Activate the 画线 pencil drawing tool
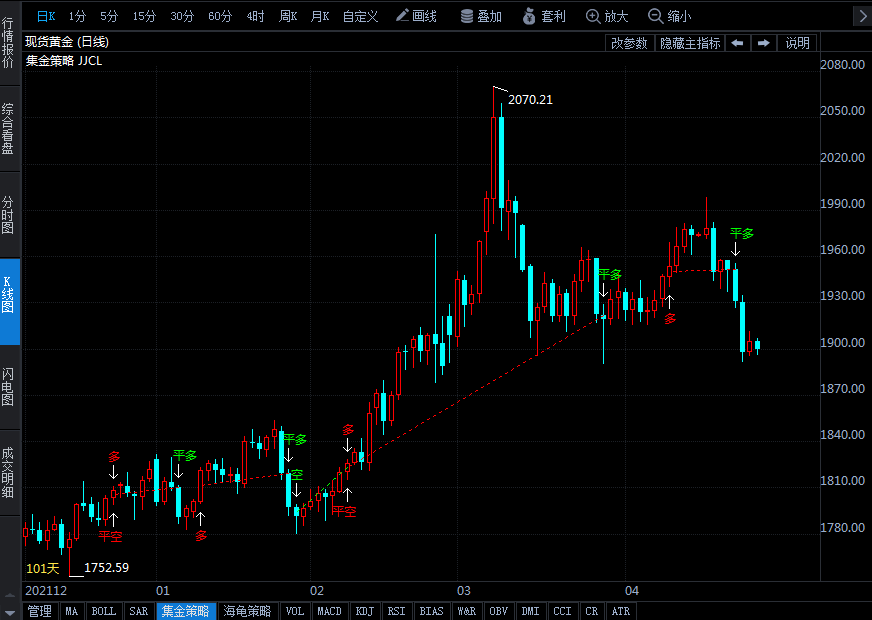 coord(416,16)
